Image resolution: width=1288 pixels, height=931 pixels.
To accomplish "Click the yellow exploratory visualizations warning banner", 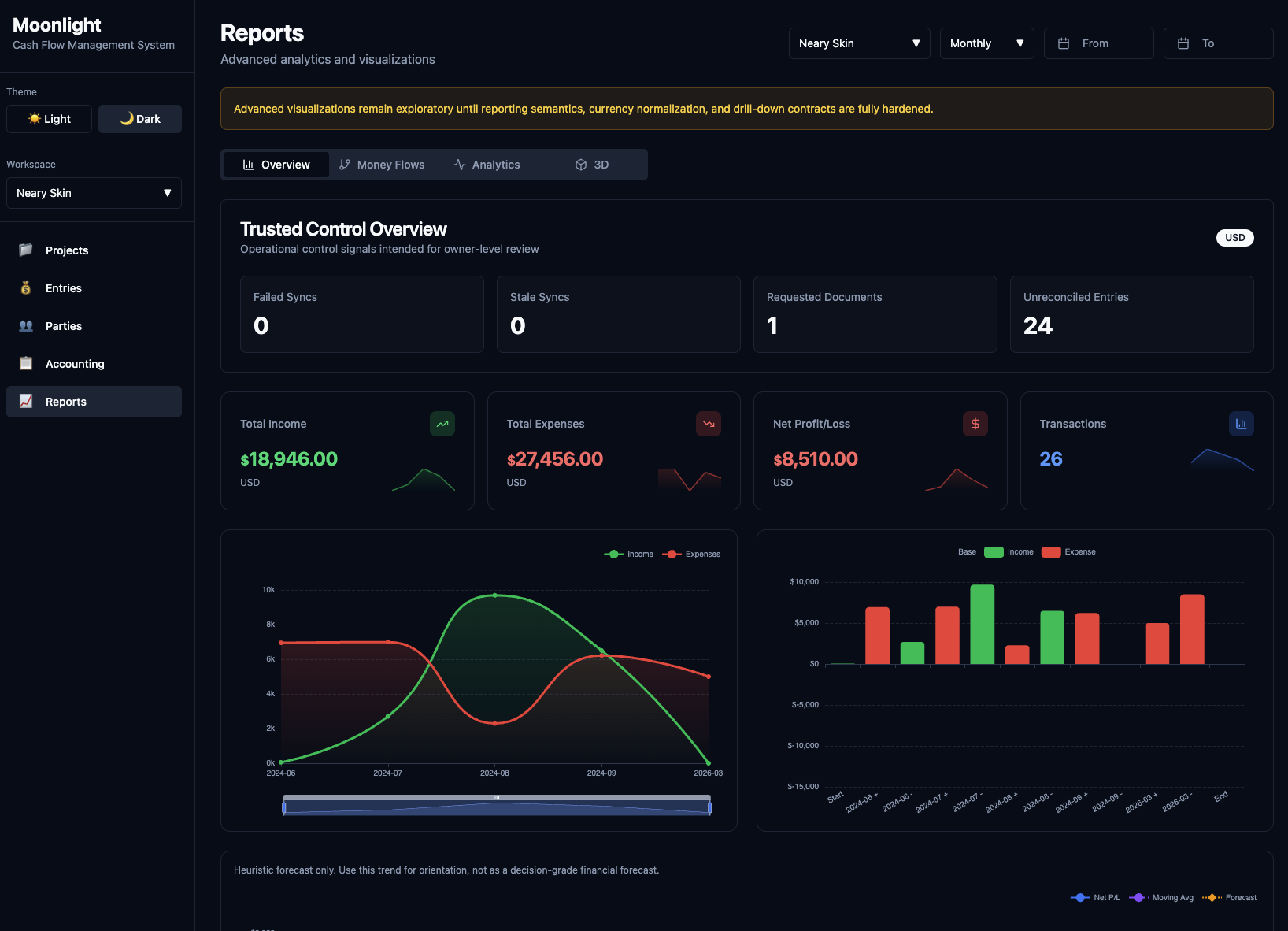I will [x=747, y=109].
